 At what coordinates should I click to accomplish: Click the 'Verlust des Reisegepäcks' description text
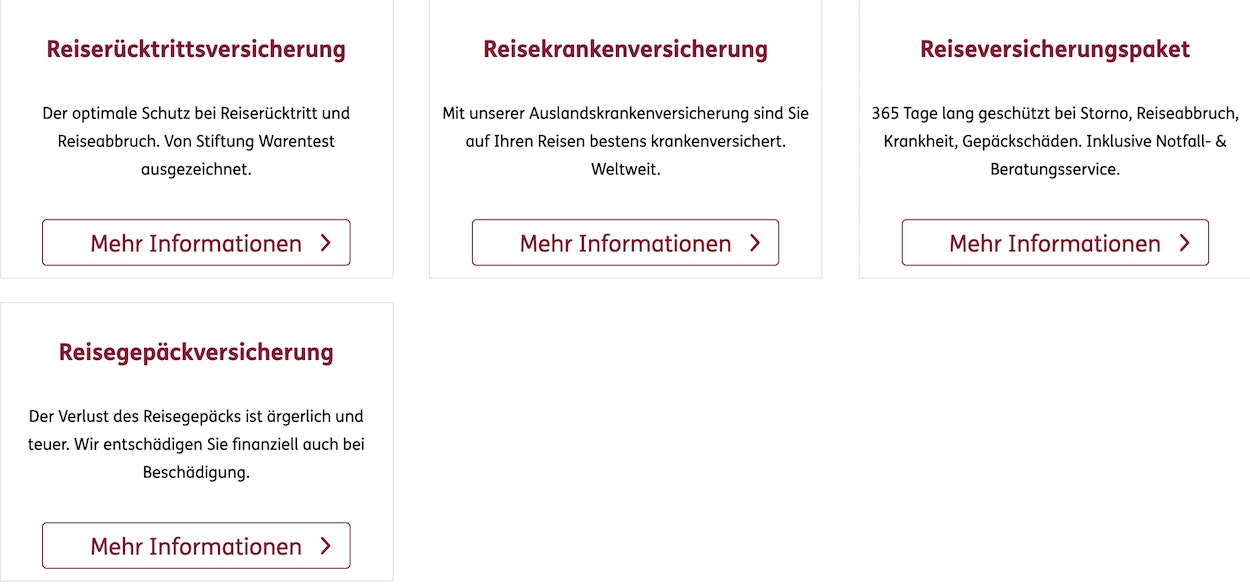click(x=196, y=416)
